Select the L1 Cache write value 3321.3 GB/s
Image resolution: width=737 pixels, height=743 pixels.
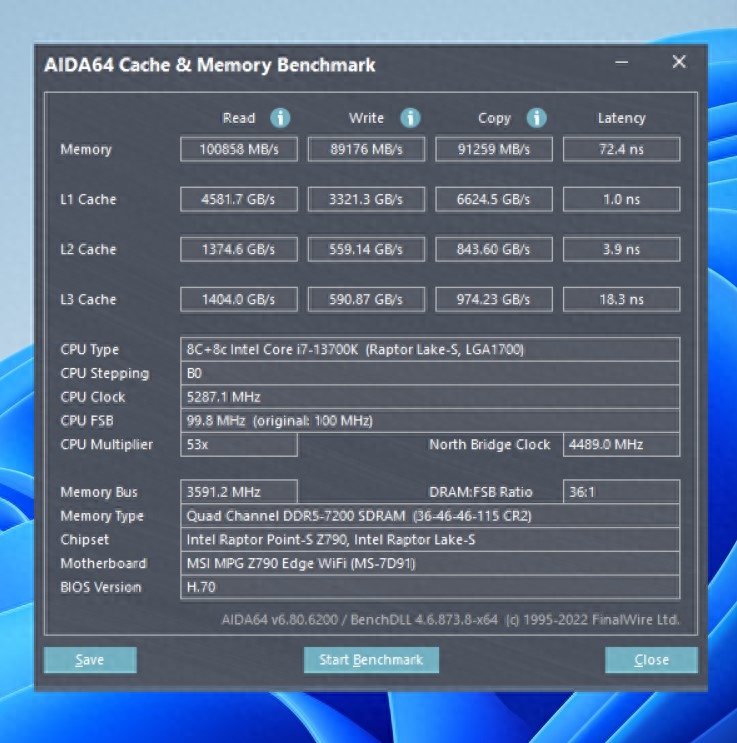(x=366, y=199)
